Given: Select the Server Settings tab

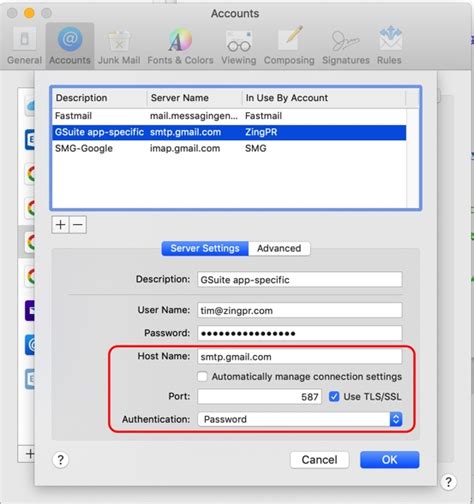Looking at the screenshot, I should click(x=205, y=248).
